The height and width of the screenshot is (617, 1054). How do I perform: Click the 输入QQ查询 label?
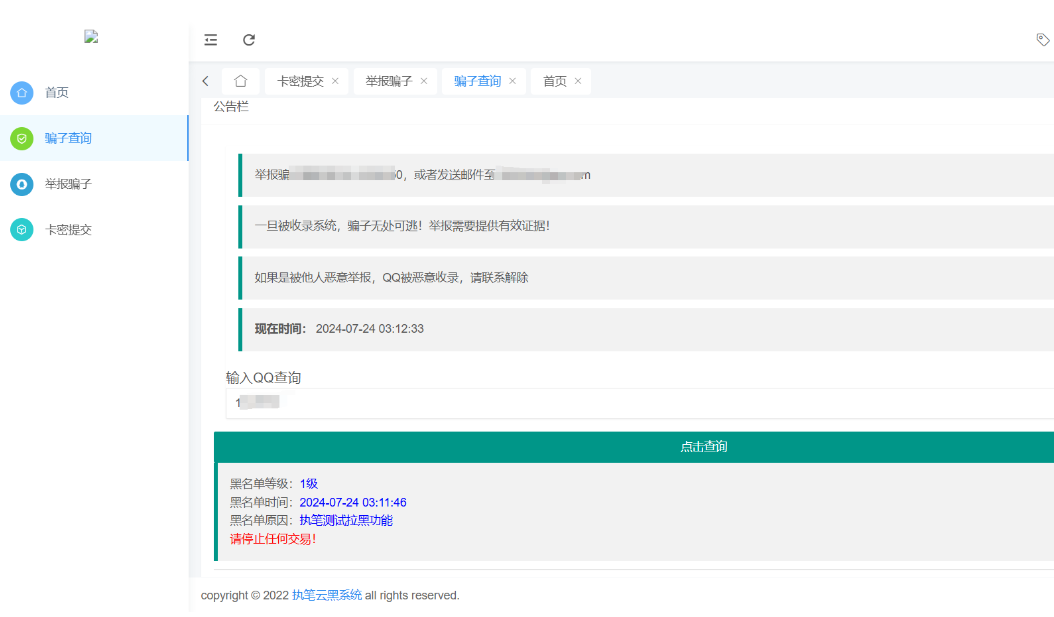tap(264, 378)
